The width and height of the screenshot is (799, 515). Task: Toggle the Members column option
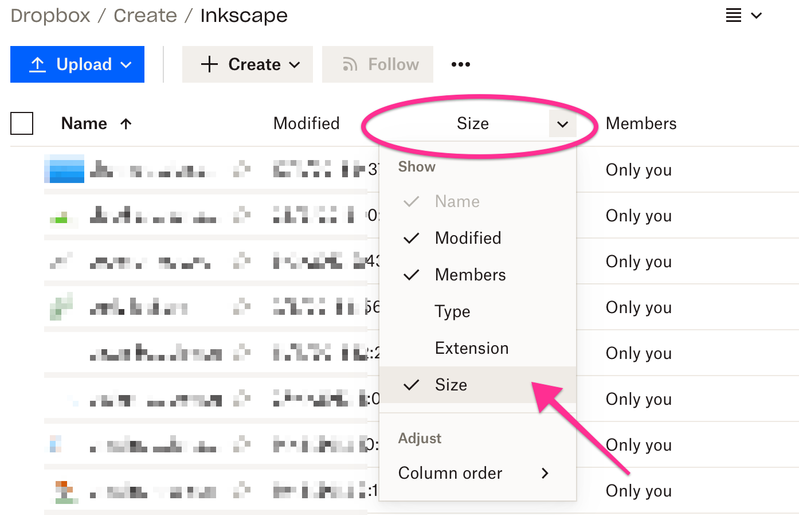point(470,275)
